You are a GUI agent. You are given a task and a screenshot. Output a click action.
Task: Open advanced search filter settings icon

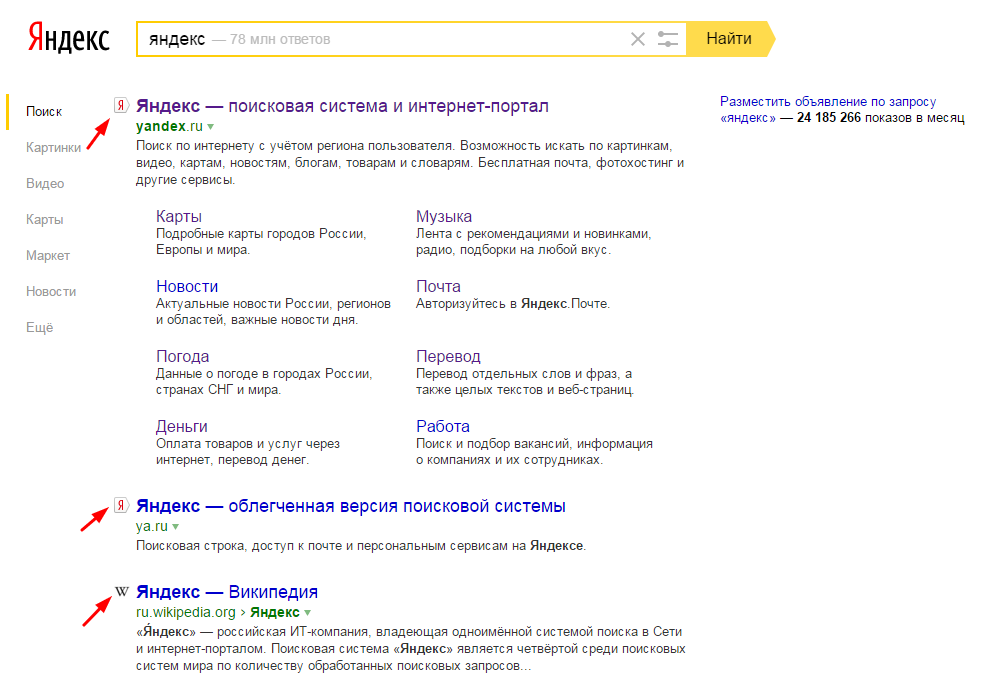pos(668,40)
